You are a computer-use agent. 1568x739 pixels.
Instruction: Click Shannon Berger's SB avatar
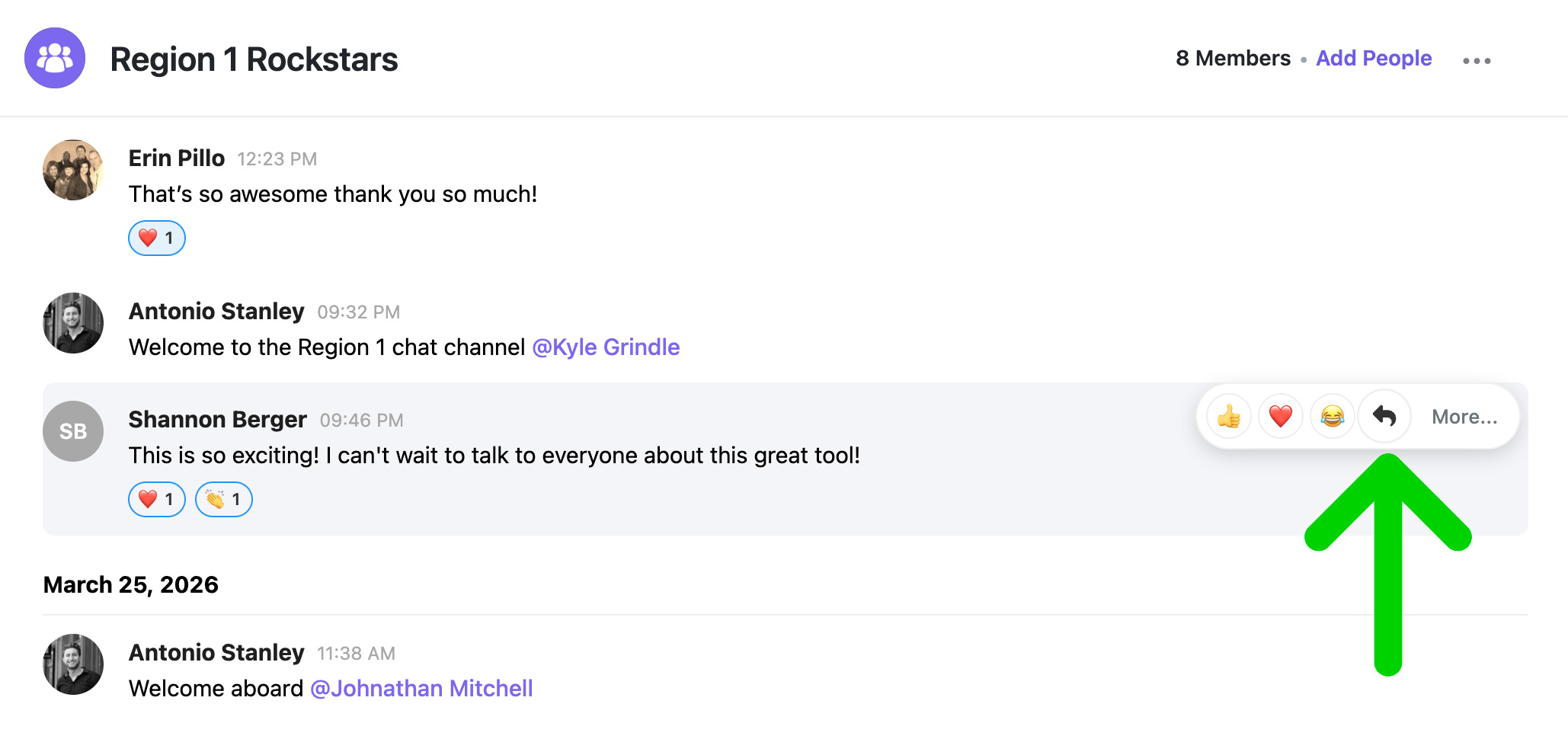tap(73, 431)
